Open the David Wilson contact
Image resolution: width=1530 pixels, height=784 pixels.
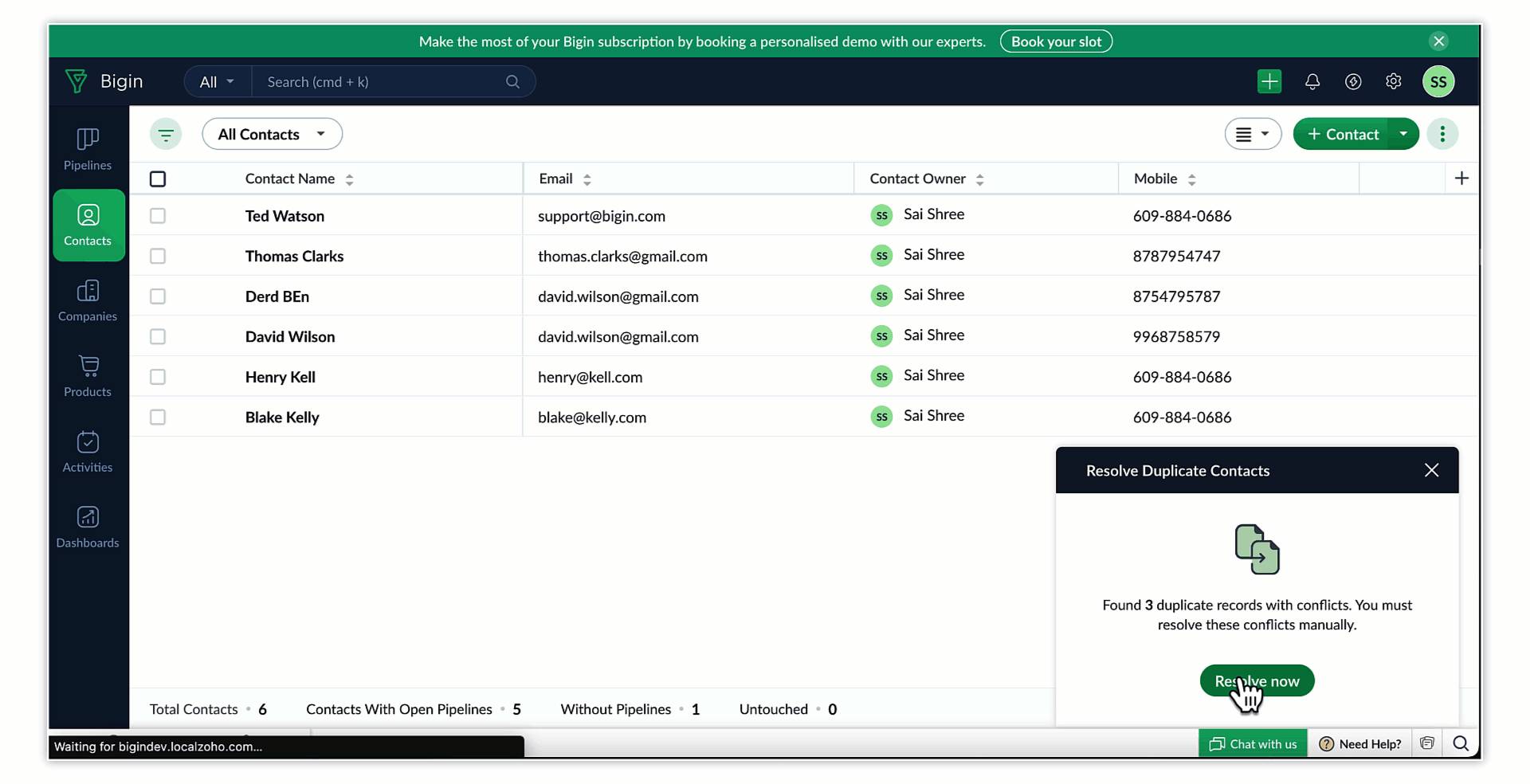pyautogui.click(x=290, y=336)
